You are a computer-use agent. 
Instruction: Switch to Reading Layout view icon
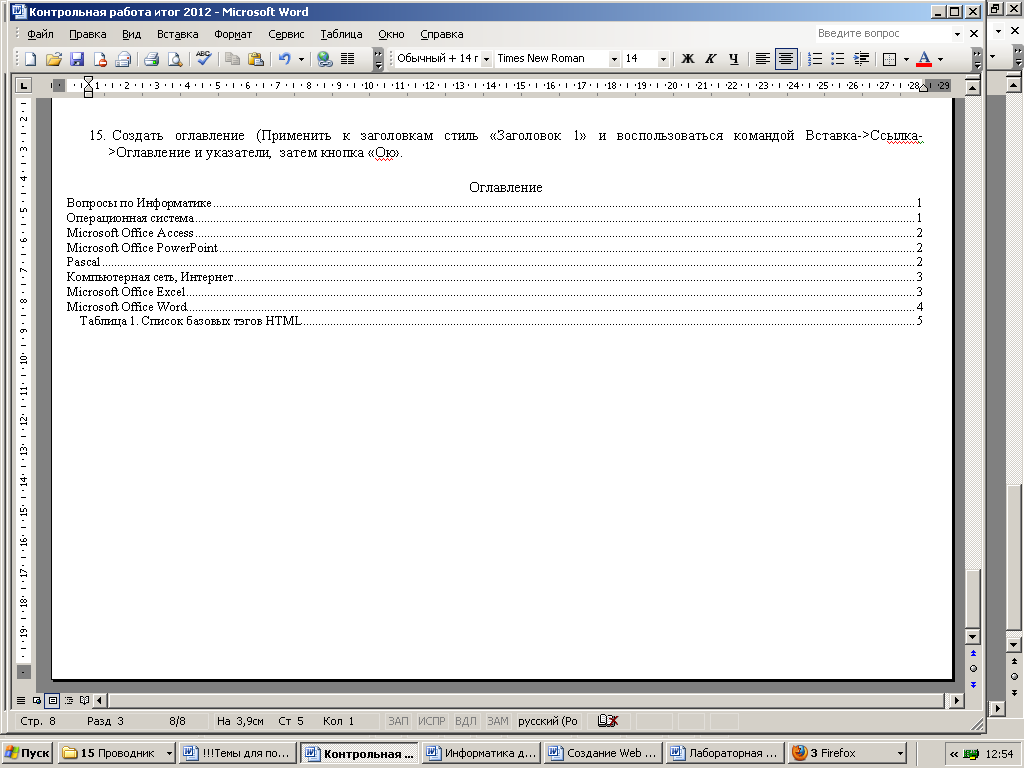84,700
